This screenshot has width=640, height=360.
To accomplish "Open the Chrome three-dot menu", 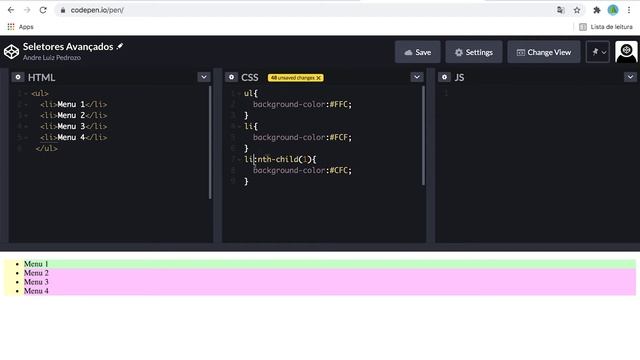I will tap(629, 10).
